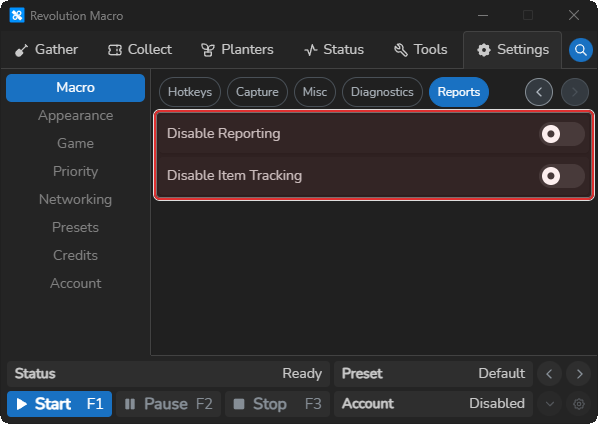Open the Tools tab
This screenshot has width=598, height=424.
[421, 50]
